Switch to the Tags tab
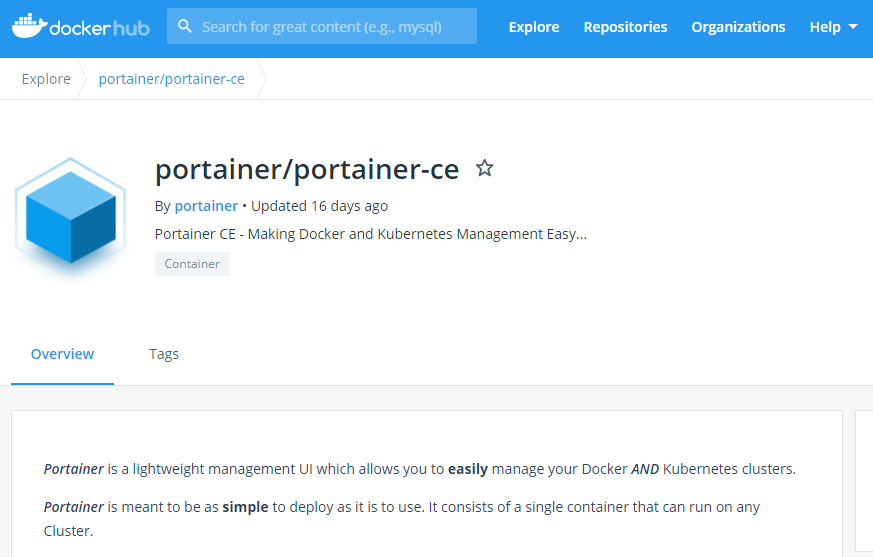Image resolution: width=873 pixels, height=557 pixels. 164,354
